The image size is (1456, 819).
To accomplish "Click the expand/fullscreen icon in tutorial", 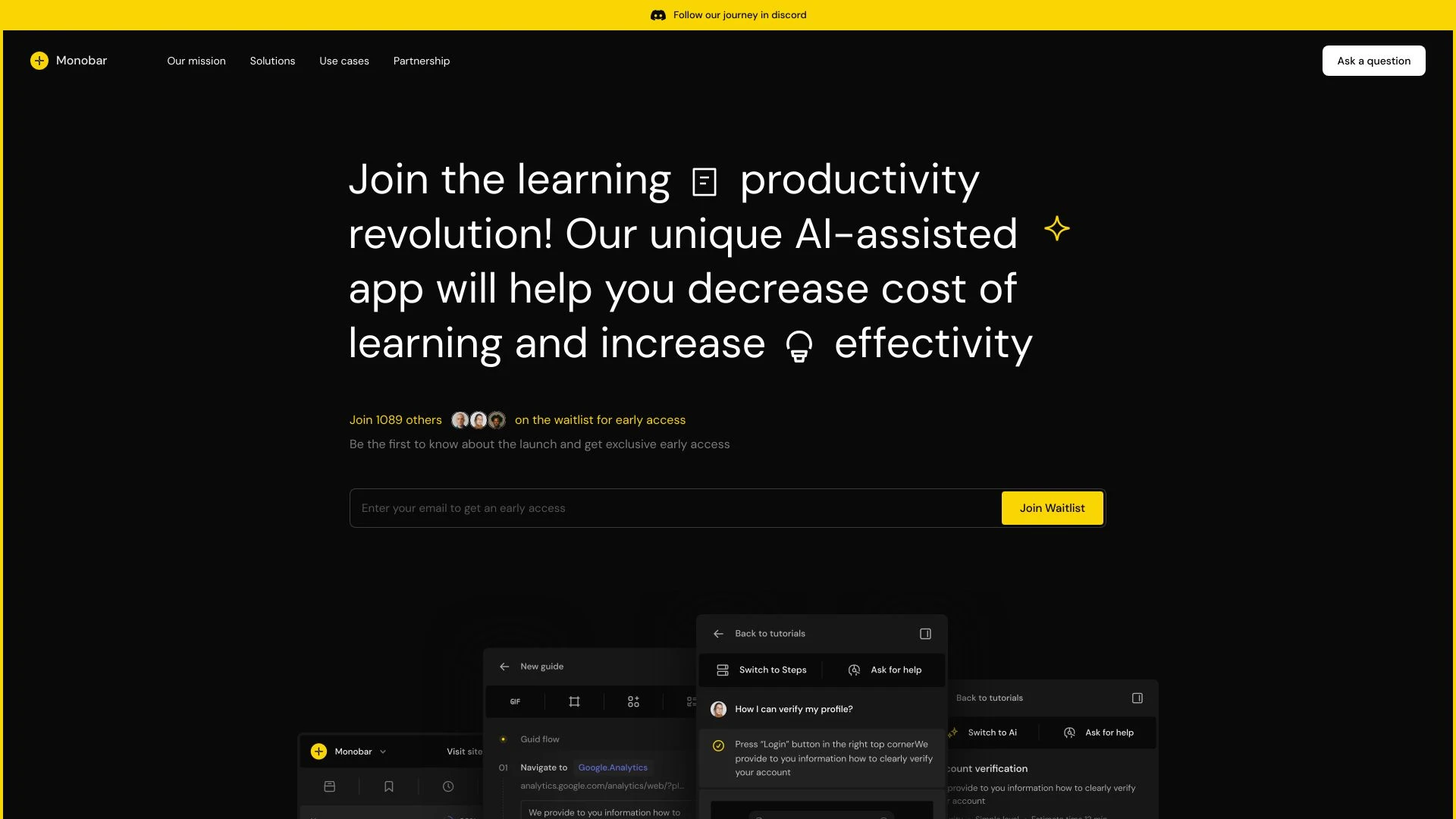I will 924,633.
